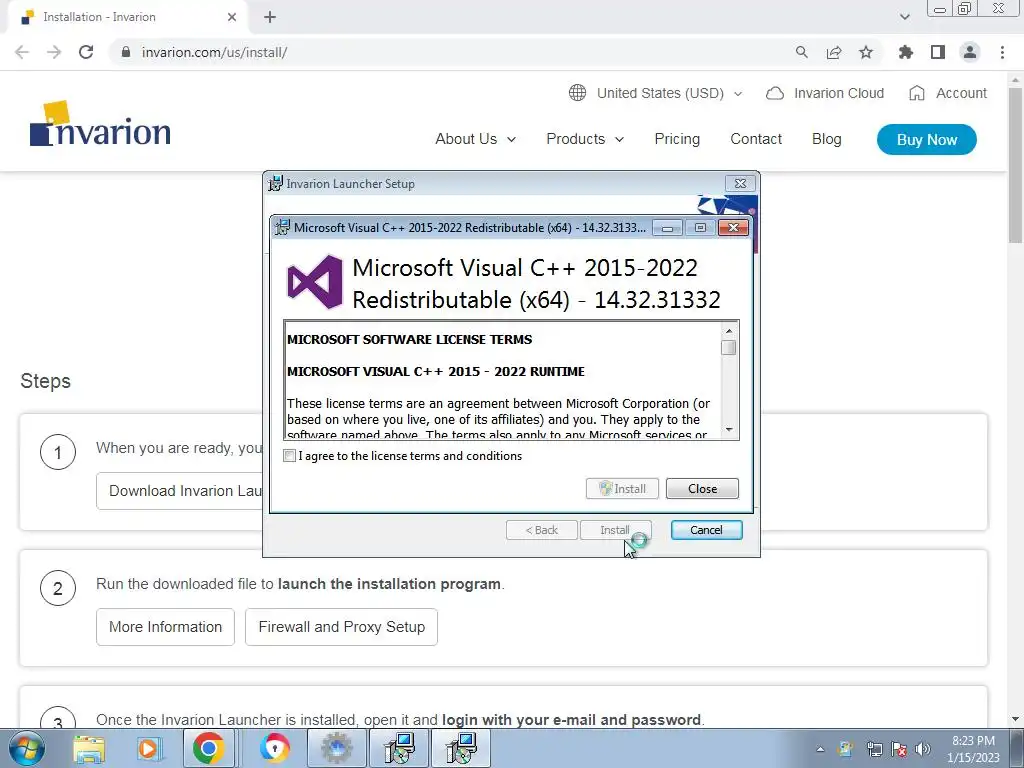Open Invarion Cloud link

pos(825,93)
